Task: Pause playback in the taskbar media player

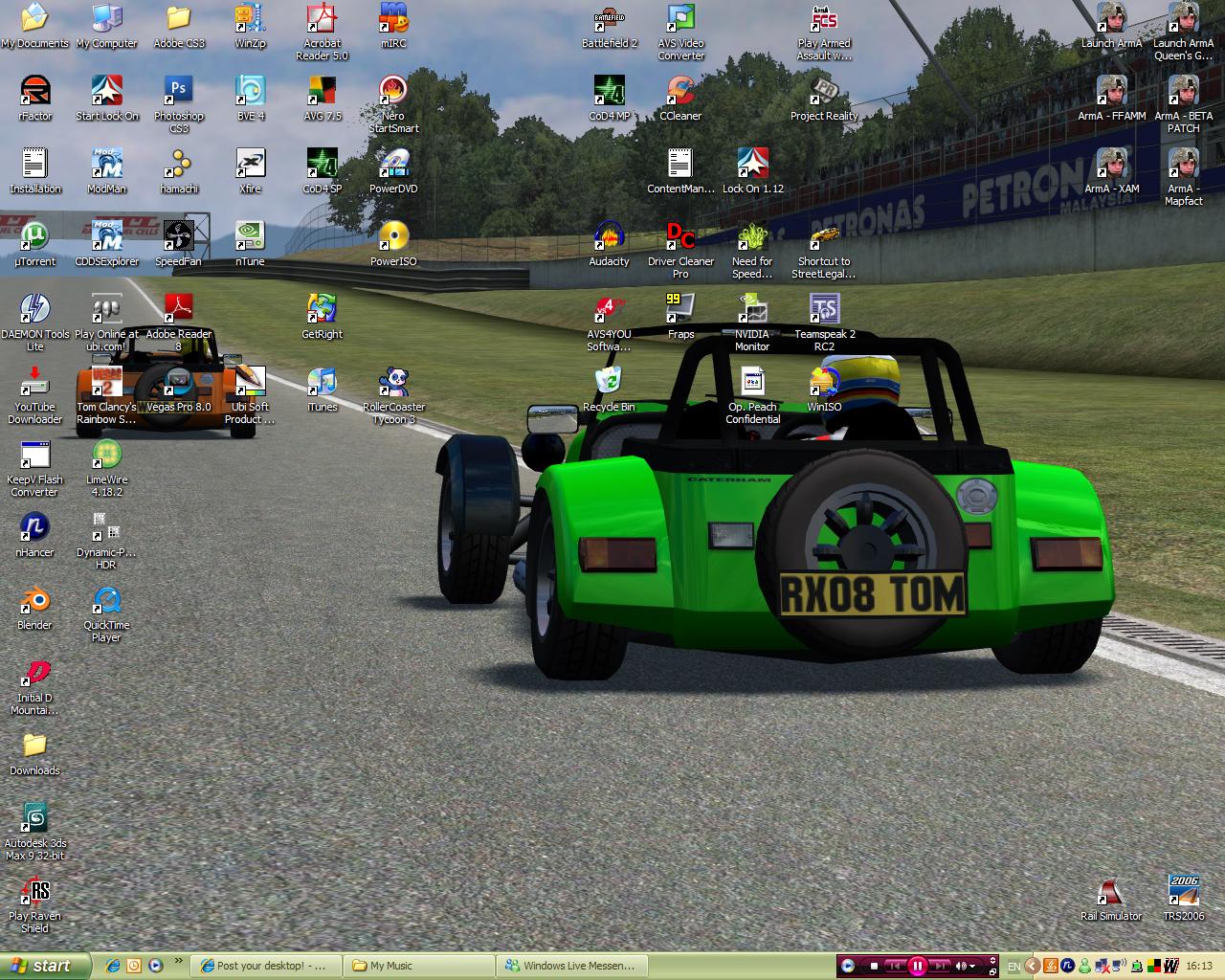Action: (x=917, y=966)
